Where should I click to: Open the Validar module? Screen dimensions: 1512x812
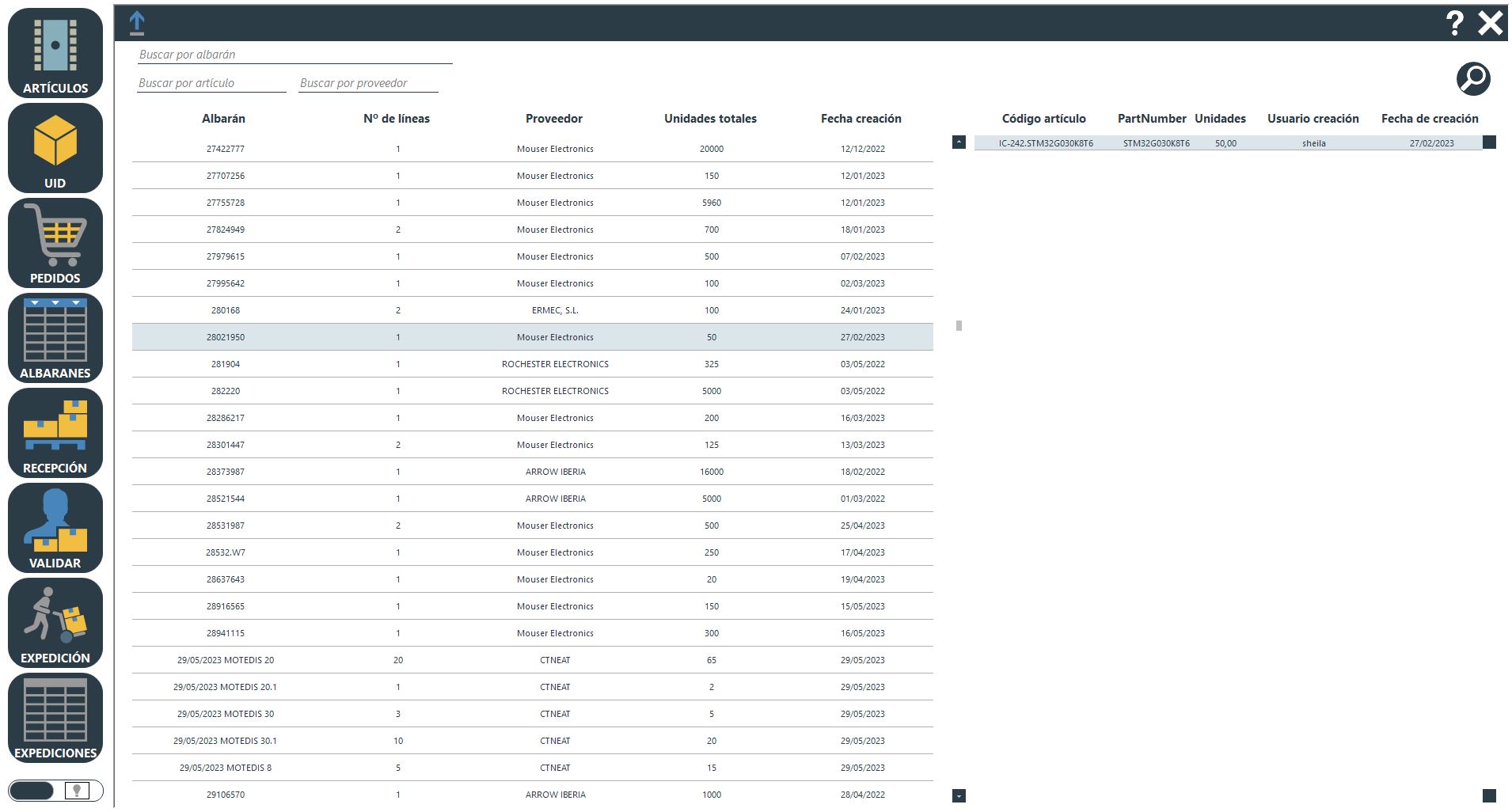pos(55,528)
